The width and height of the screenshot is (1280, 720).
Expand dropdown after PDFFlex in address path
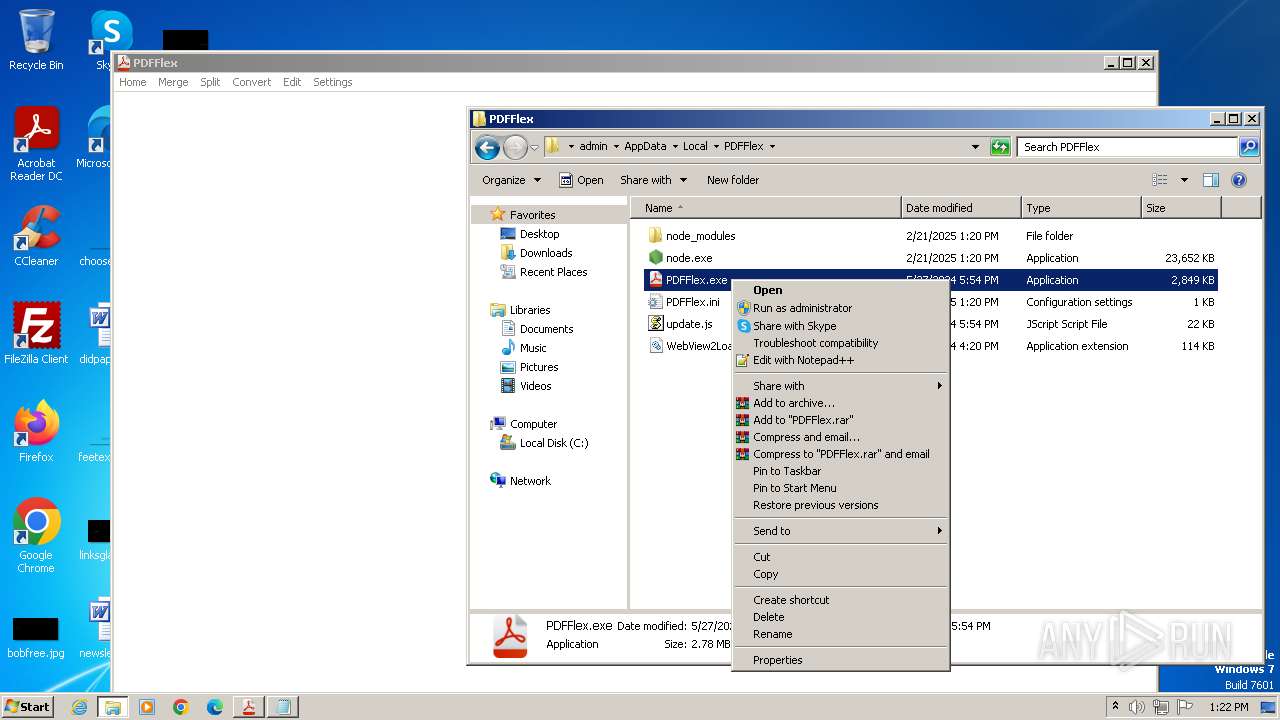tap(772, 147)
